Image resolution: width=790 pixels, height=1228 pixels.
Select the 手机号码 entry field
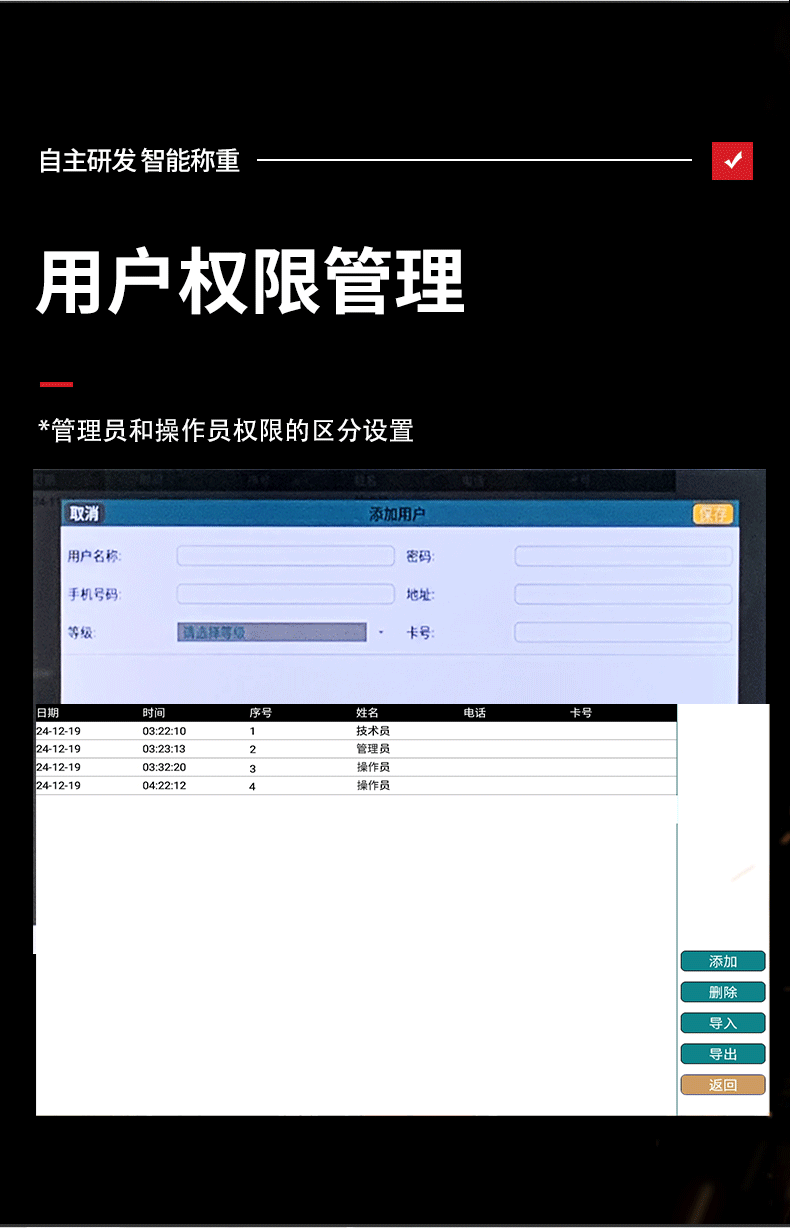tap(286, 594)
